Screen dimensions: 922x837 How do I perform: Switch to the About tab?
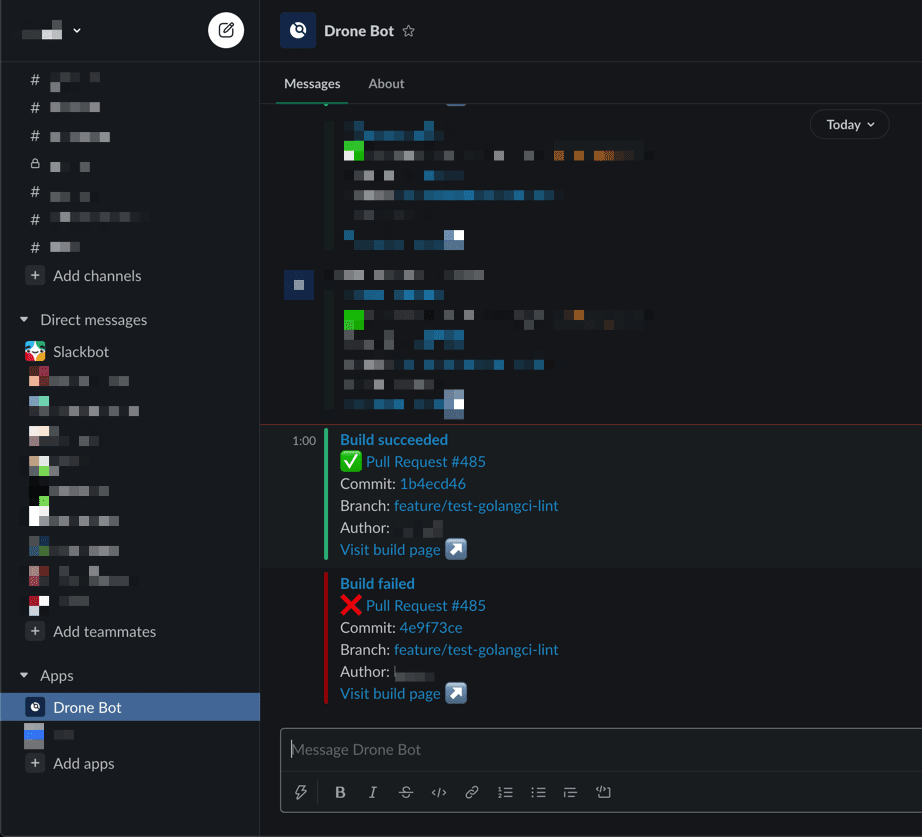pos(386,84)
